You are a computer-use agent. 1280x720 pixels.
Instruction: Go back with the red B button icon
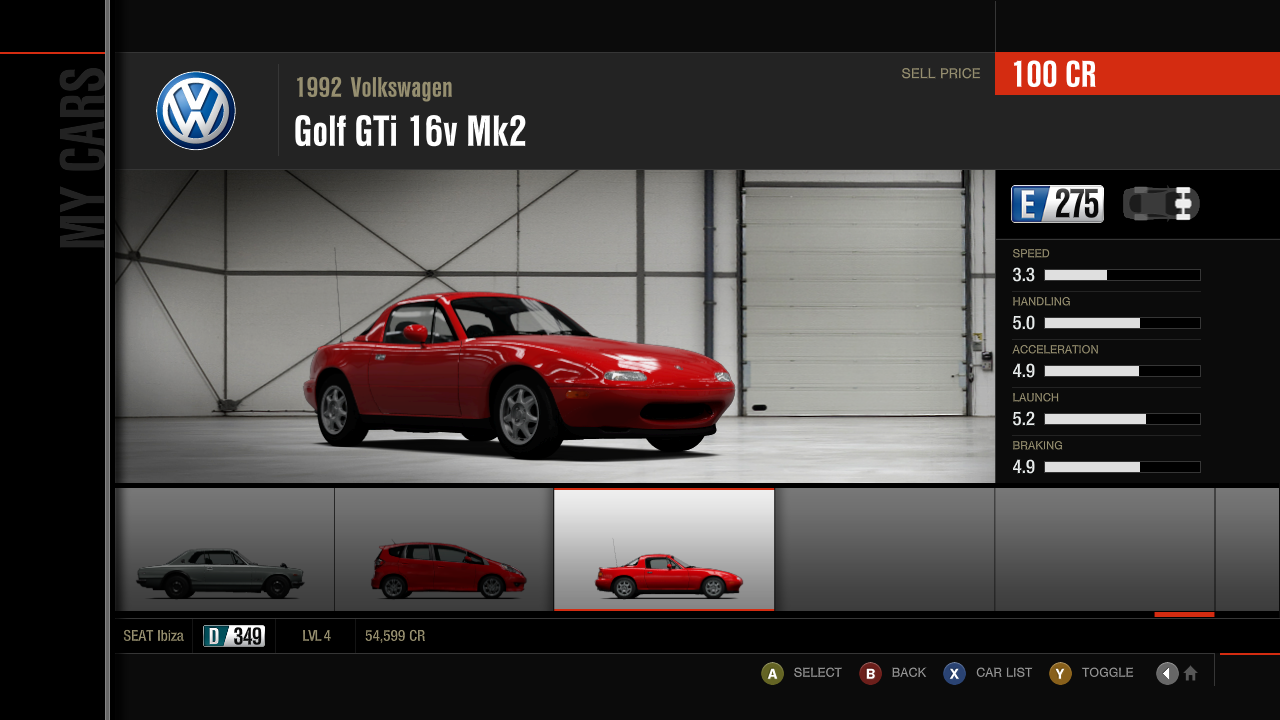[870, 673]
